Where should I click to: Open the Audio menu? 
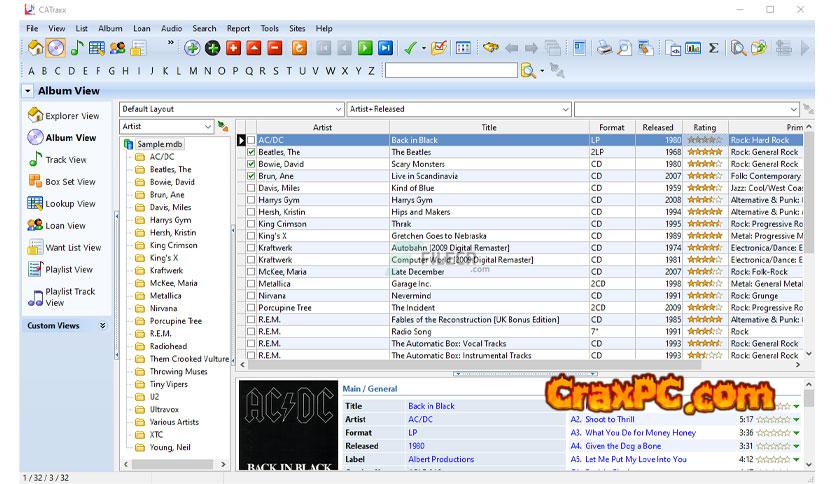171,29
